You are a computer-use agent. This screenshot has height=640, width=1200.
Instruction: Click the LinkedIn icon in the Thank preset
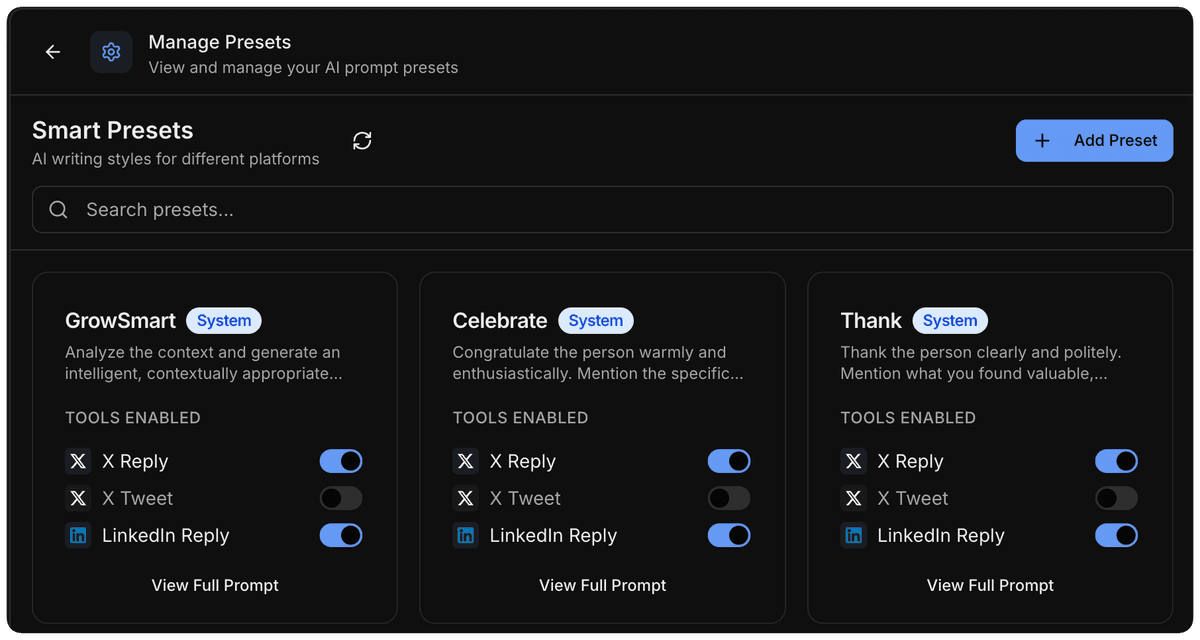coord(853,535)
